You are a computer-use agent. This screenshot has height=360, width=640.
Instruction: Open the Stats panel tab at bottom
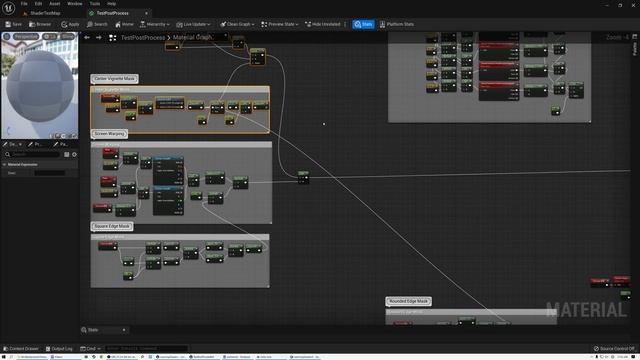pyautogui.click(x=93, y=330)
